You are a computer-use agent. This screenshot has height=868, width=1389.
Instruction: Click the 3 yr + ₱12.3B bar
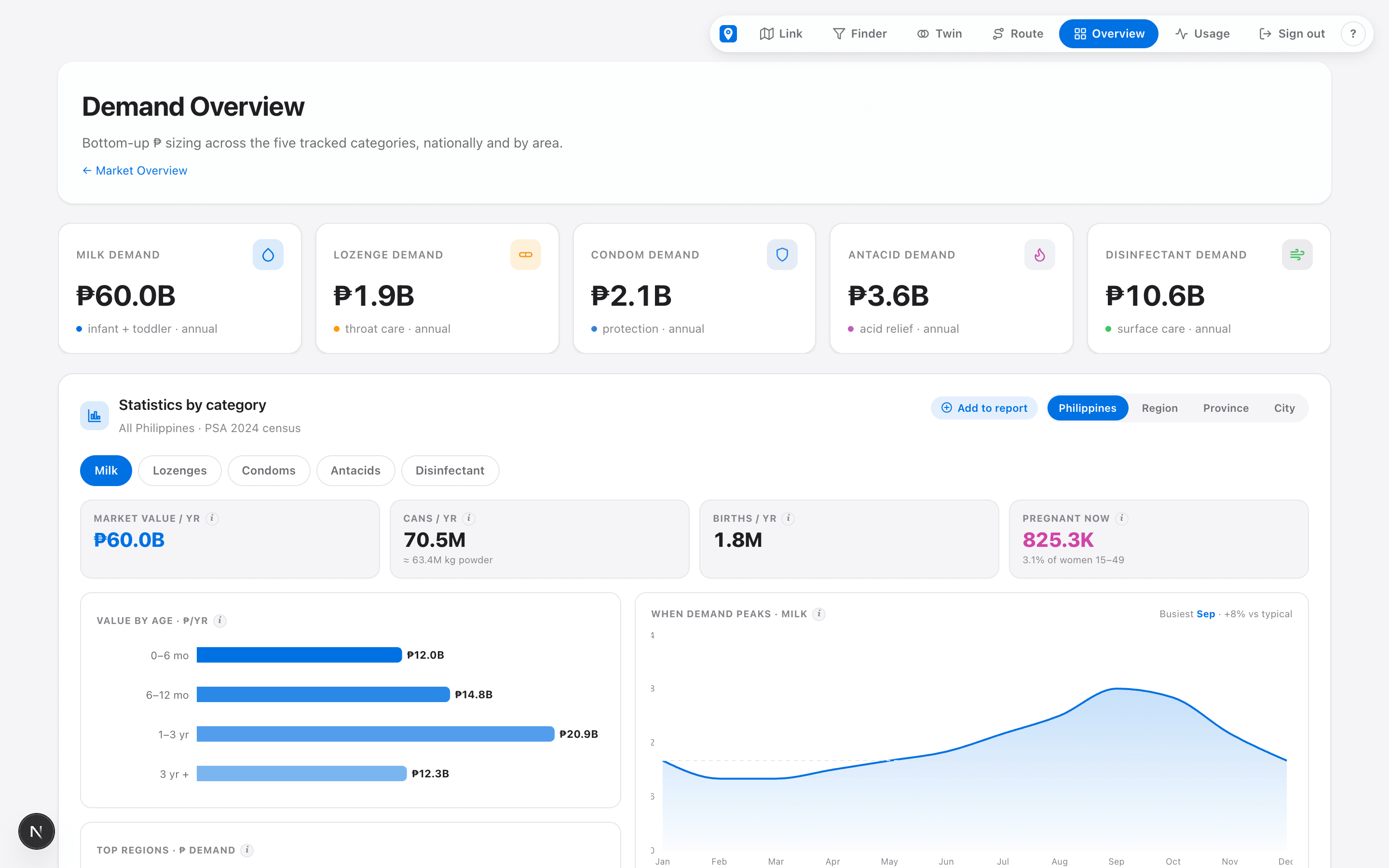pos(301,774)
